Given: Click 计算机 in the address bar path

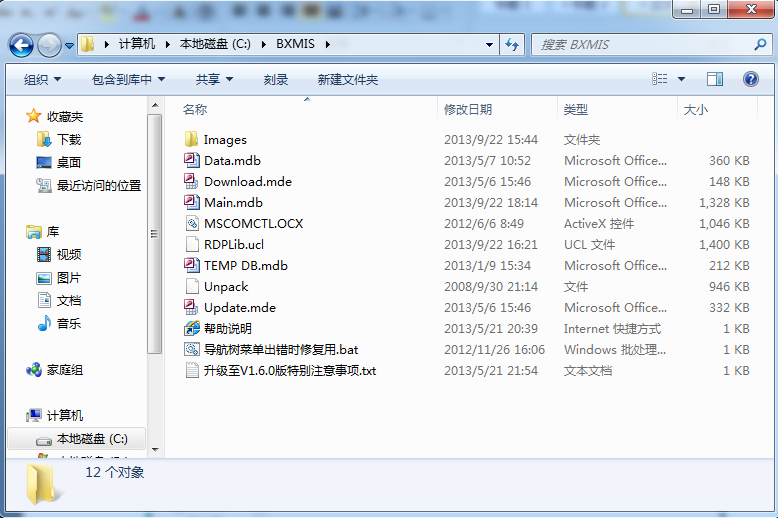Looking at the screenshot, I should pos(136,44).
